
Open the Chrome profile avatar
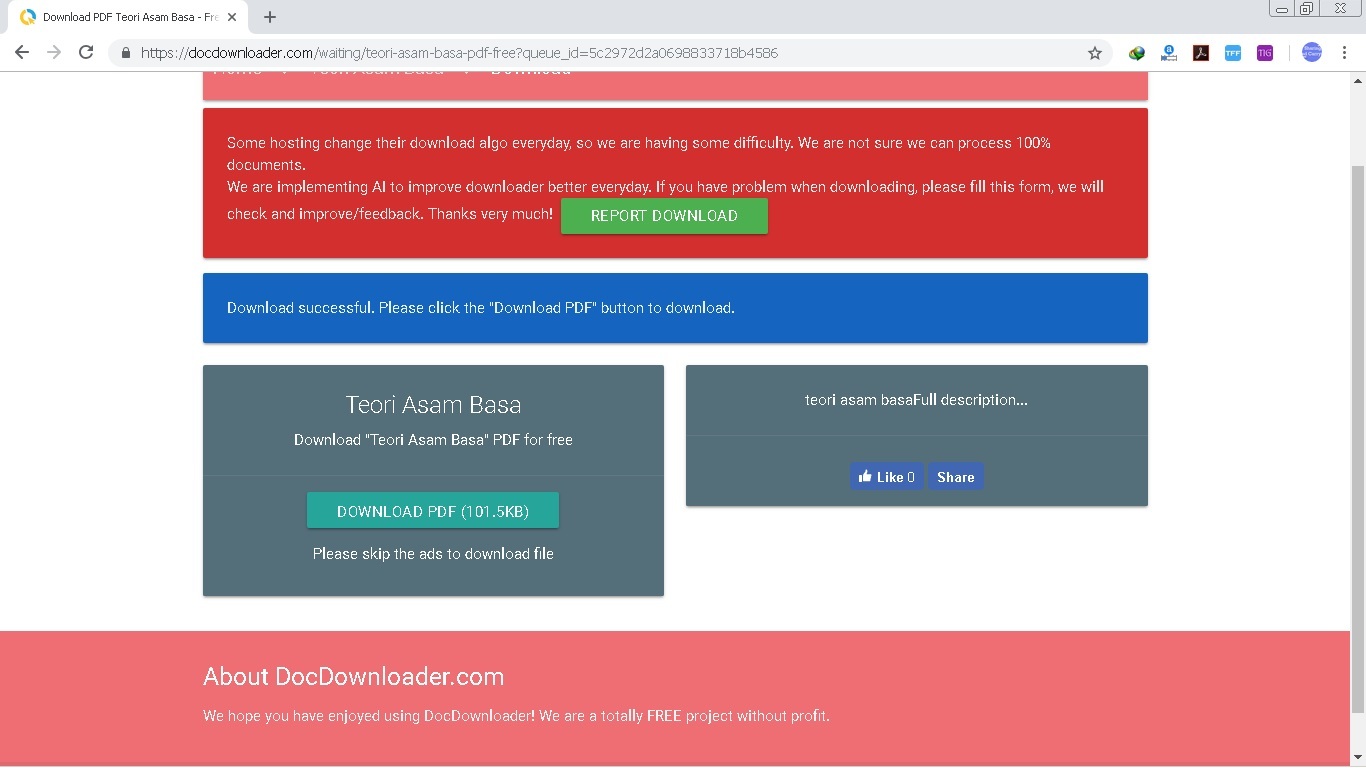(1311, 53)
